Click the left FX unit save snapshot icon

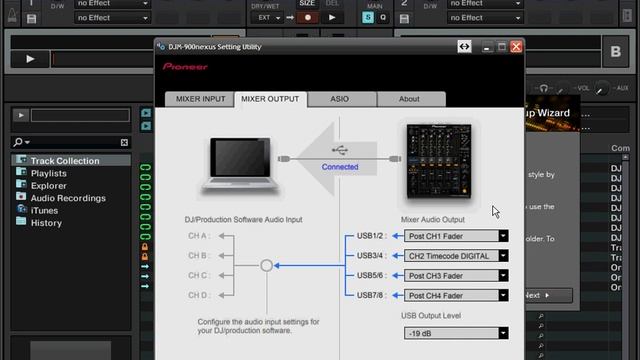point(31,18)
